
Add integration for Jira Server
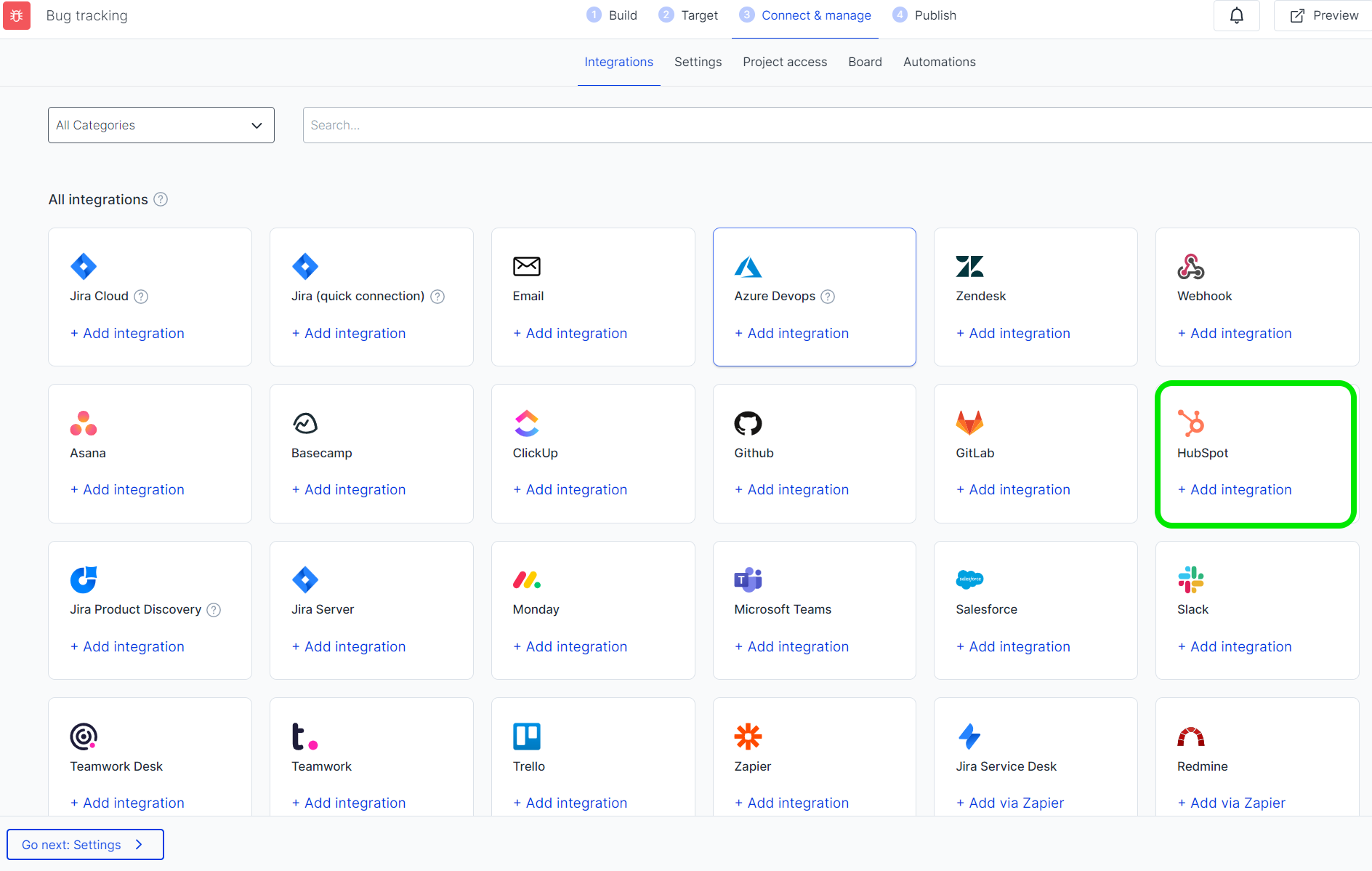tap(349, 647)
